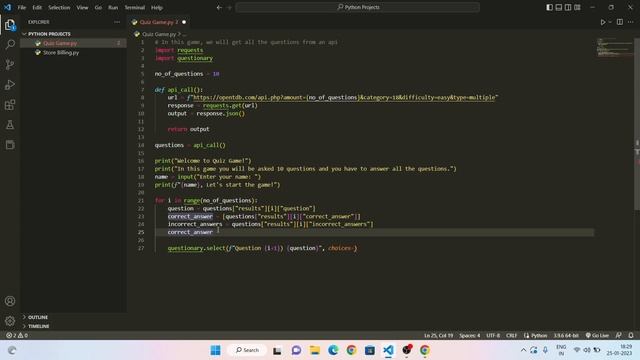Viewport: 640px width, 360px height.
Task: Open the Terminal menu
Action: click(135, 7)
